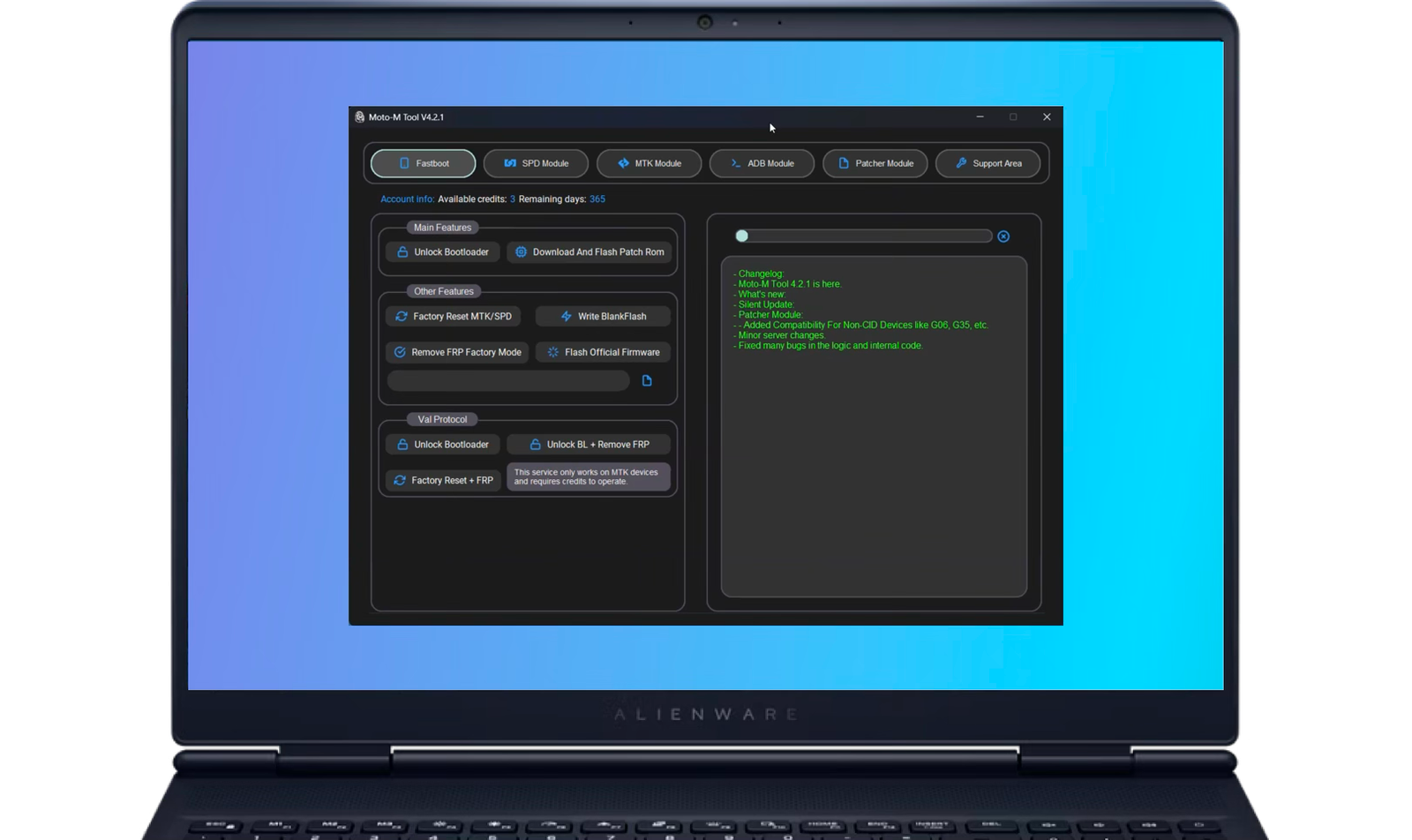Click the Main Features group label
Screen dimensions: 1412x840
[442, 228]
